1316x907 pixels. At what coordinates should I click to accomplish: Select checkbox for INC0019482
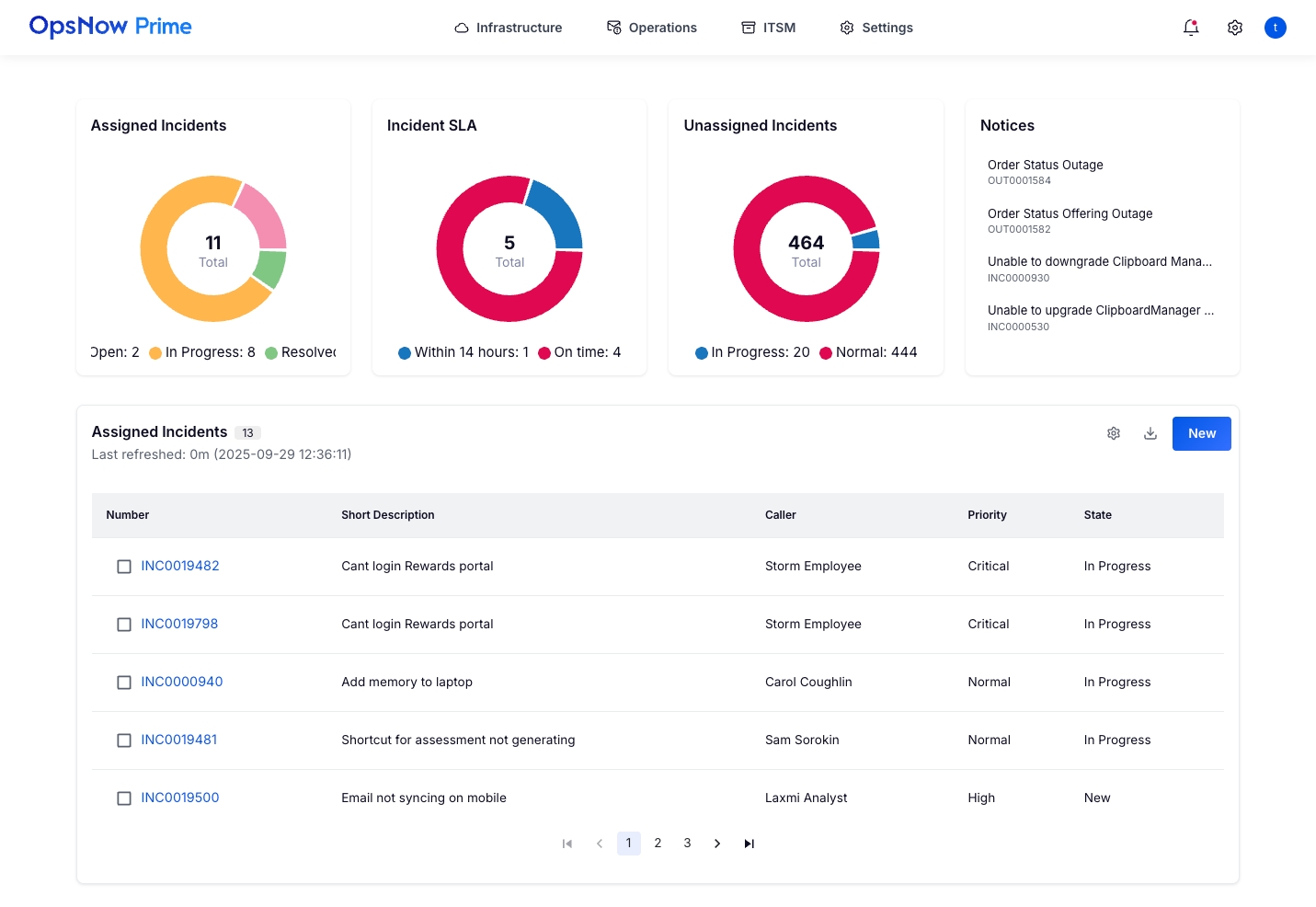click(124, 567)
